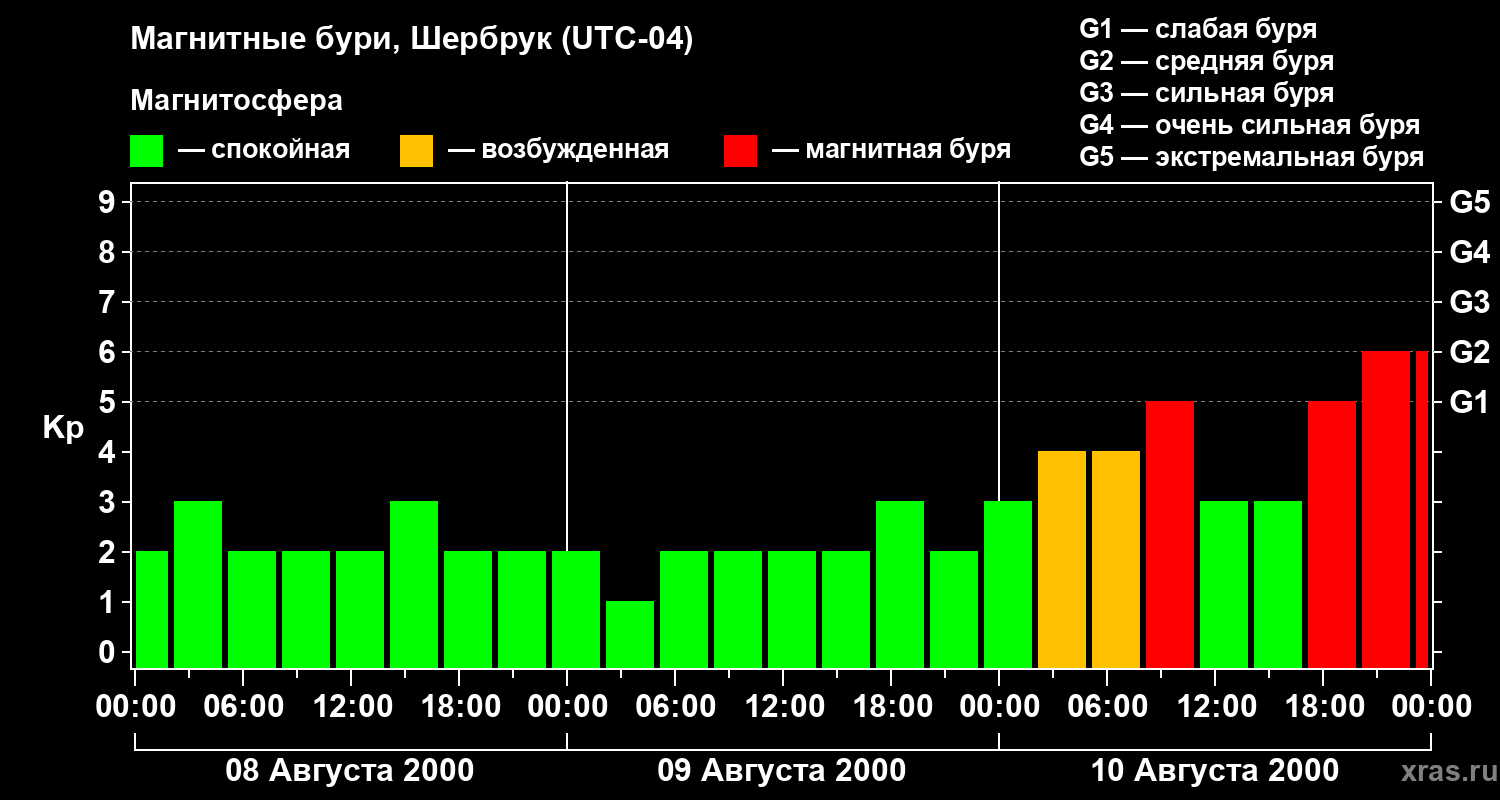Viewport: 1500px width, 800px height.
Task: Click the chart title Магнитные бури, Шербрук
Action: tap(411, 40)
